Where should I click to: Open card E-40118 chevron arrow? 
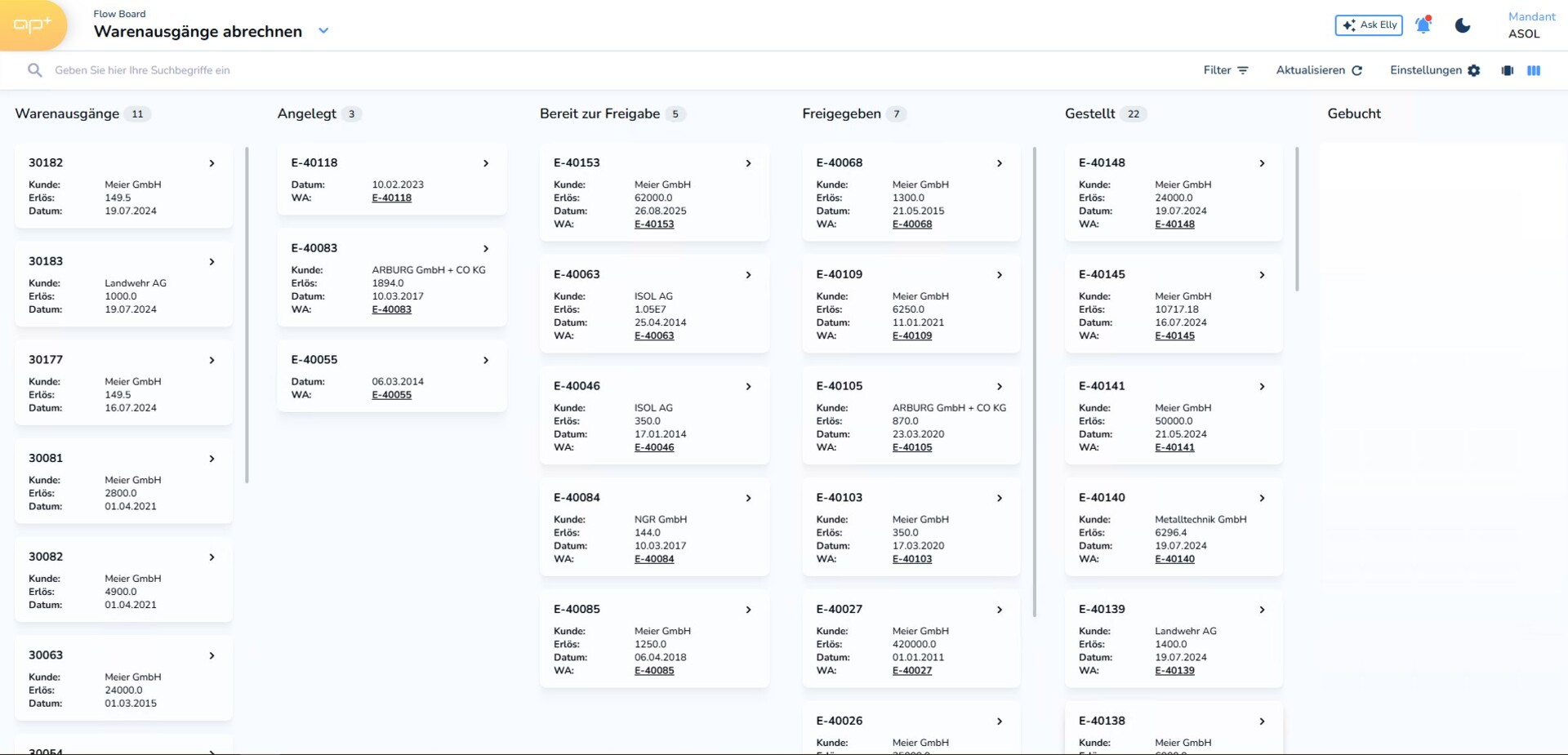pos(486,163)
